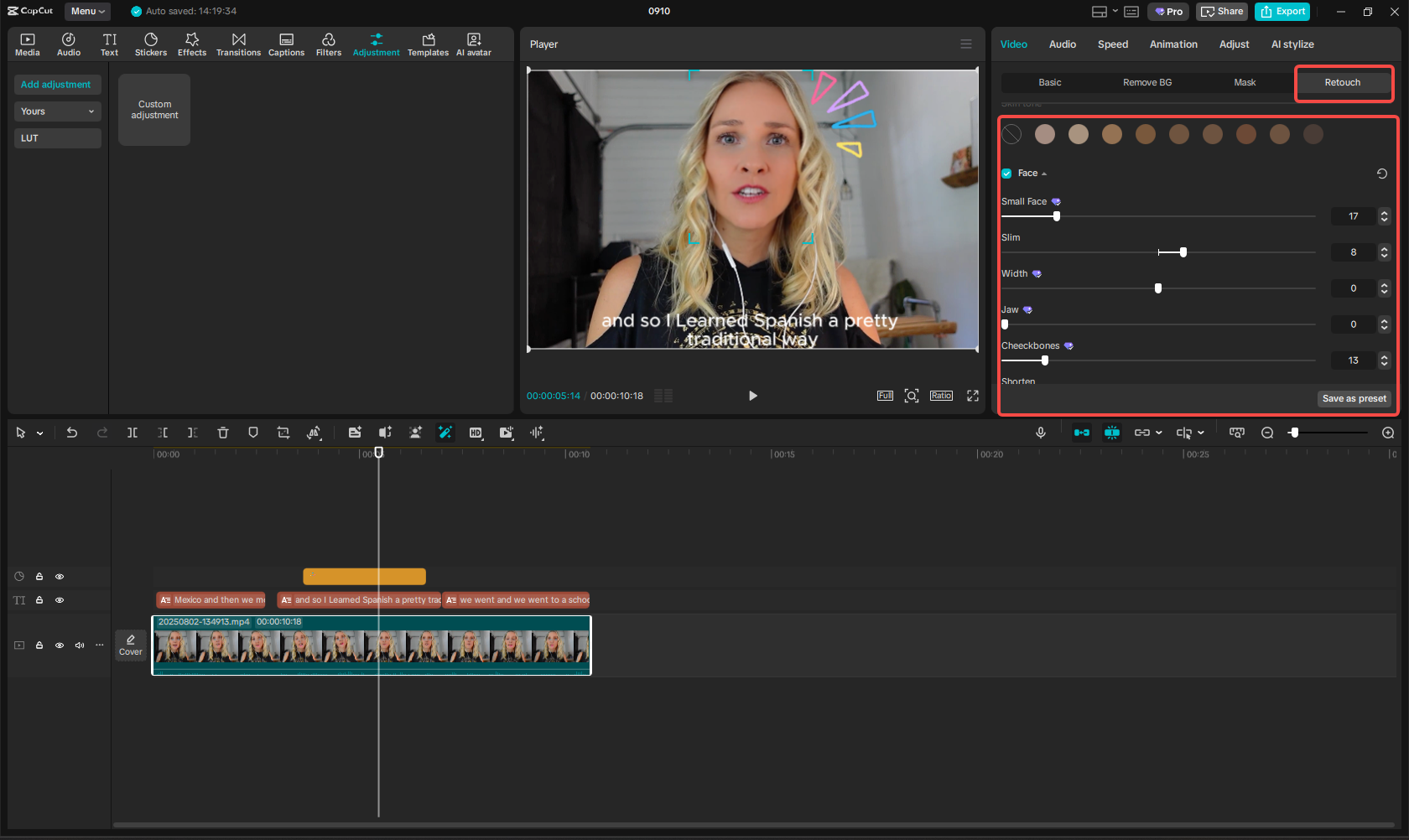Open the Menu dropdown at top left
This screenshot has width=1409, height=840.
click(x=86, y=11)
